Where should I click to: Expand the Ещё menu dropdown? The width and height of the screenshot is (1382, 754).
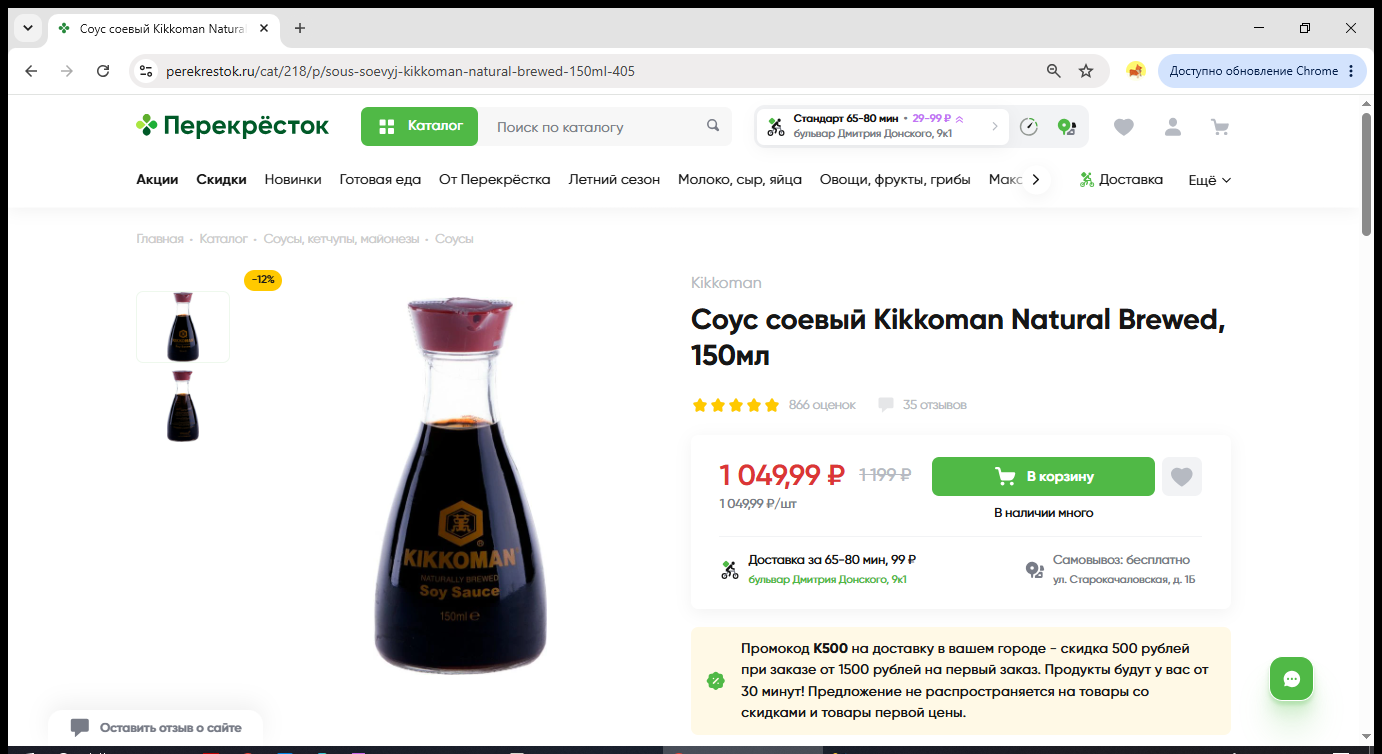pos(1209,180)
